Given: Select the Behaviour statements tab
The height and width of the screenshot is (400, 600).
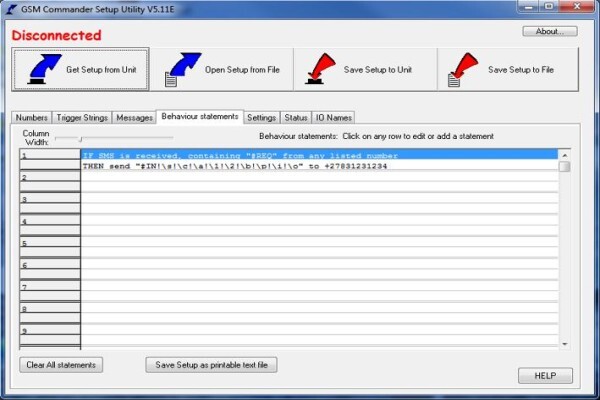Looking at the screenshot, I should click(x=200, y=116).
